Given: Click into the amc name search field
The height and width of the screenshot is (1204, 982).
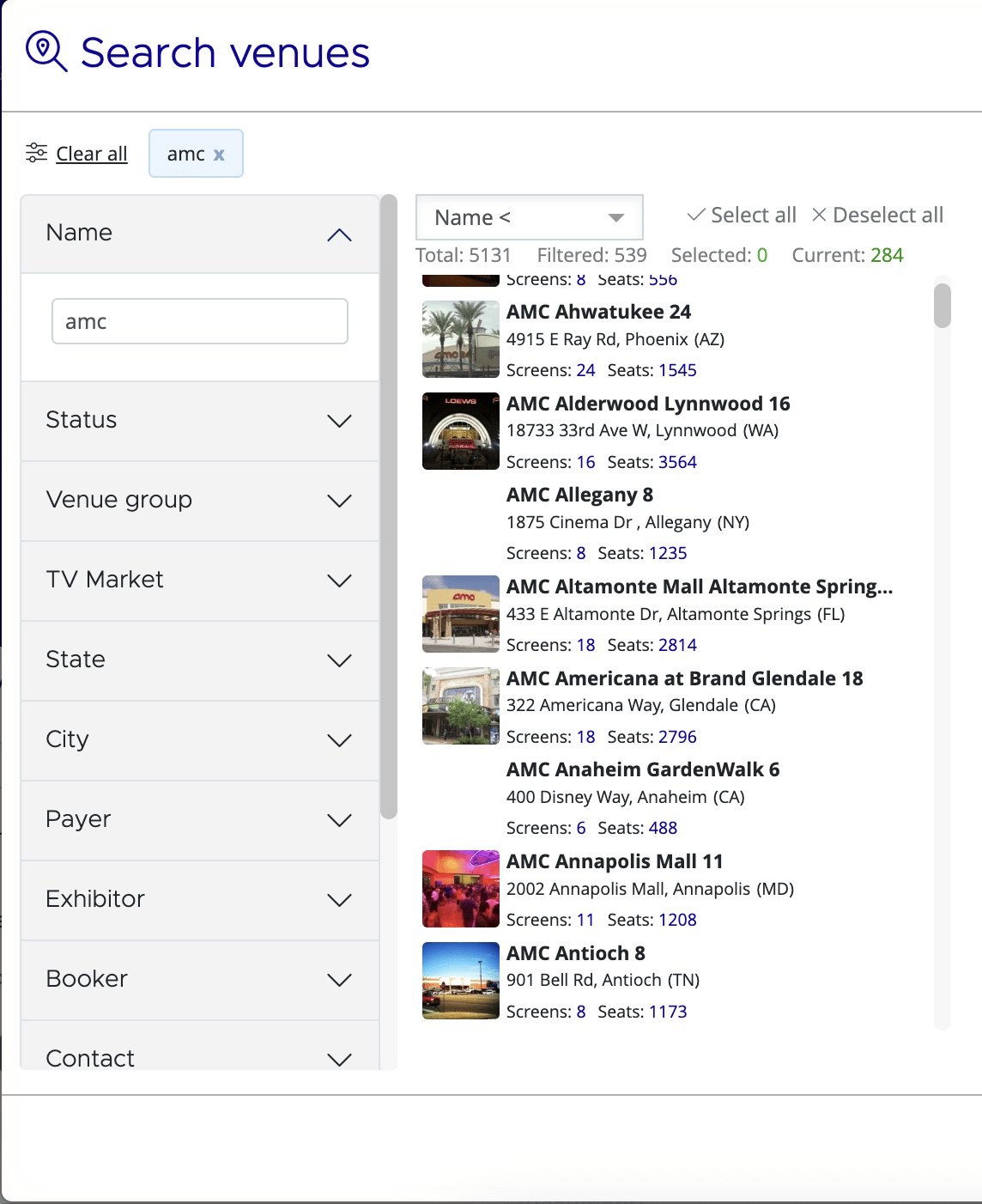Looking at the screenshot, I should pos(199,320).
